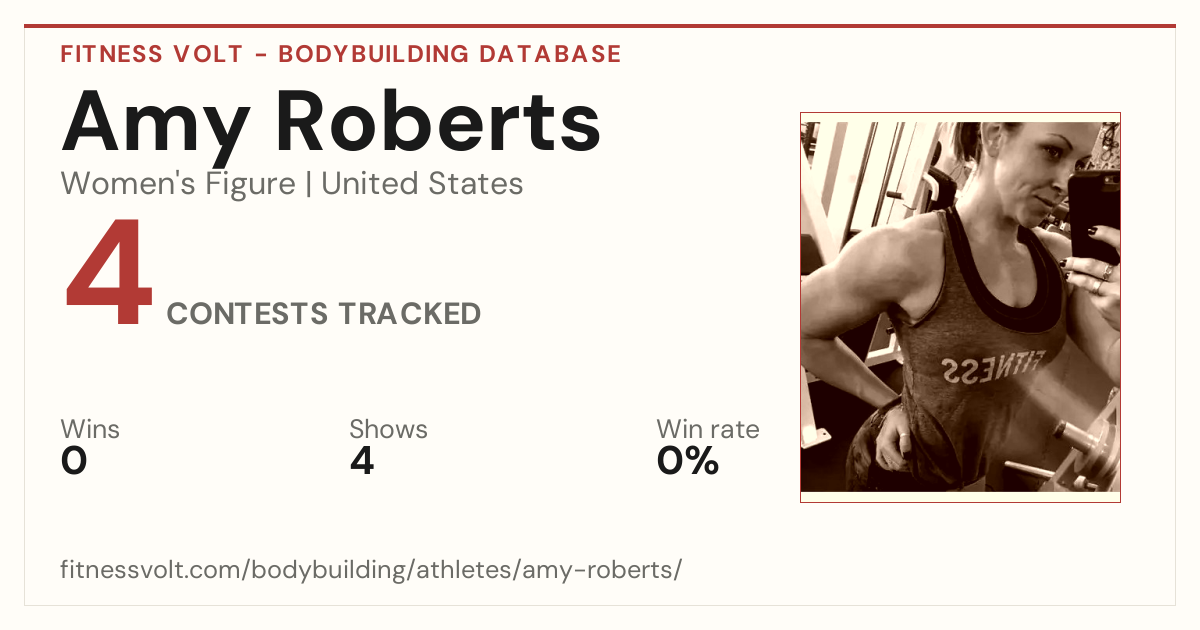
Task: Click the large red number 4
Action: coord(109,275)
